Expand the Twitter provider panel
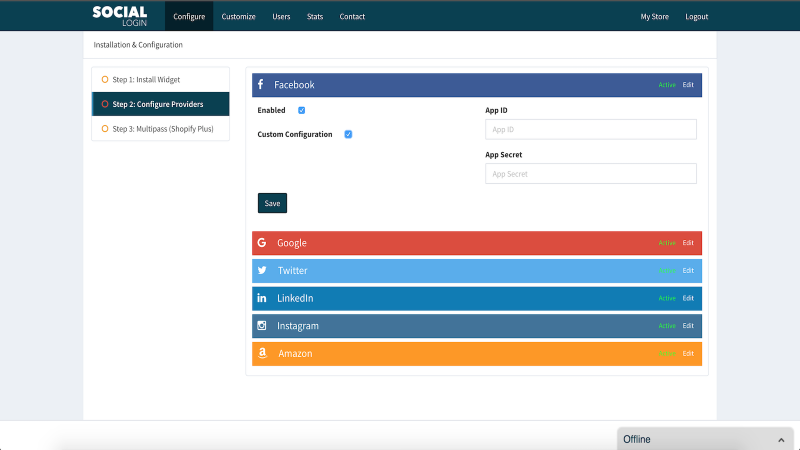The width and height of the screenshot is (800, 450). click(x=477, y=270)
